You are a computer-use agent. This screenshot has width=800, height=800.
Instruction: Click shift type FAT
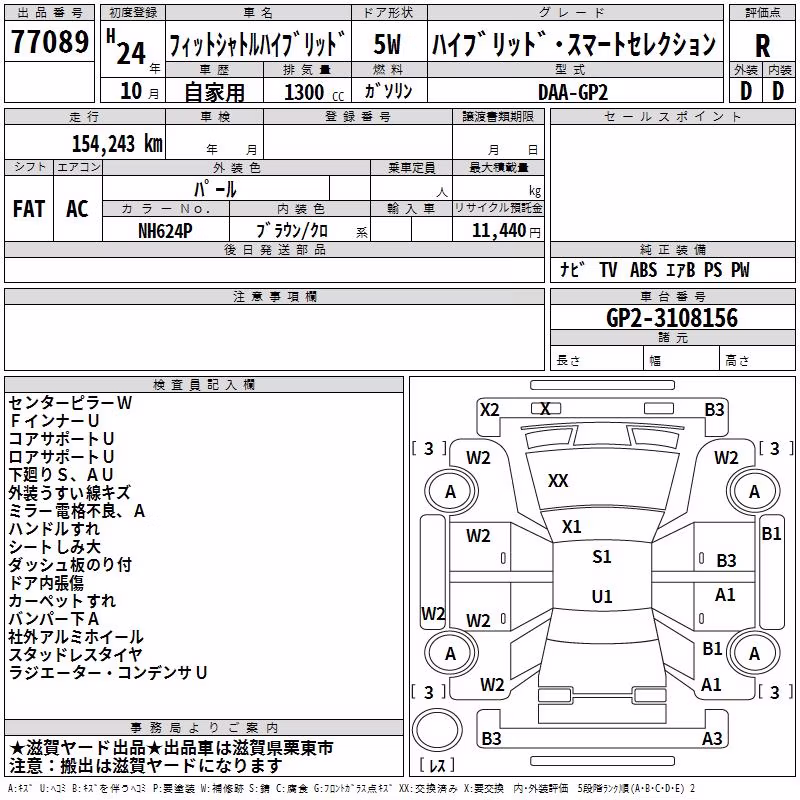(x=29, y=209)
